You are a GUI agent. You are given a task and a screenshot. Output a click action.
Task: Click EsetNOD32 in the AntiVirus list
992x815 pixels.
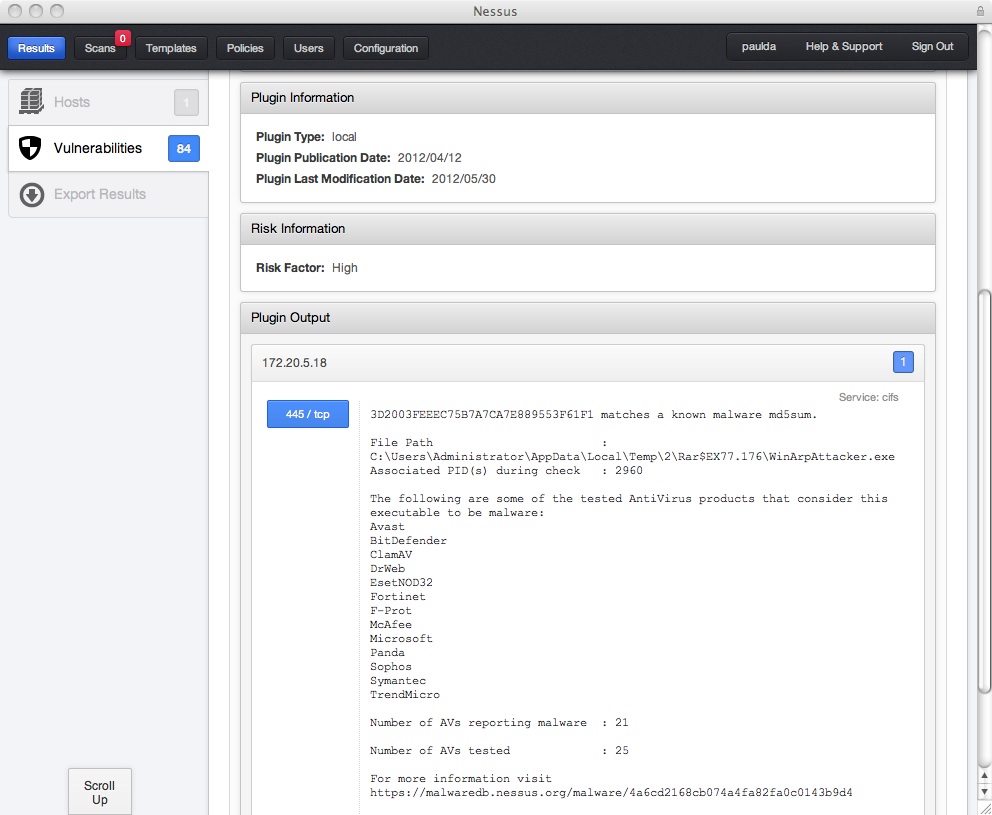401,582
